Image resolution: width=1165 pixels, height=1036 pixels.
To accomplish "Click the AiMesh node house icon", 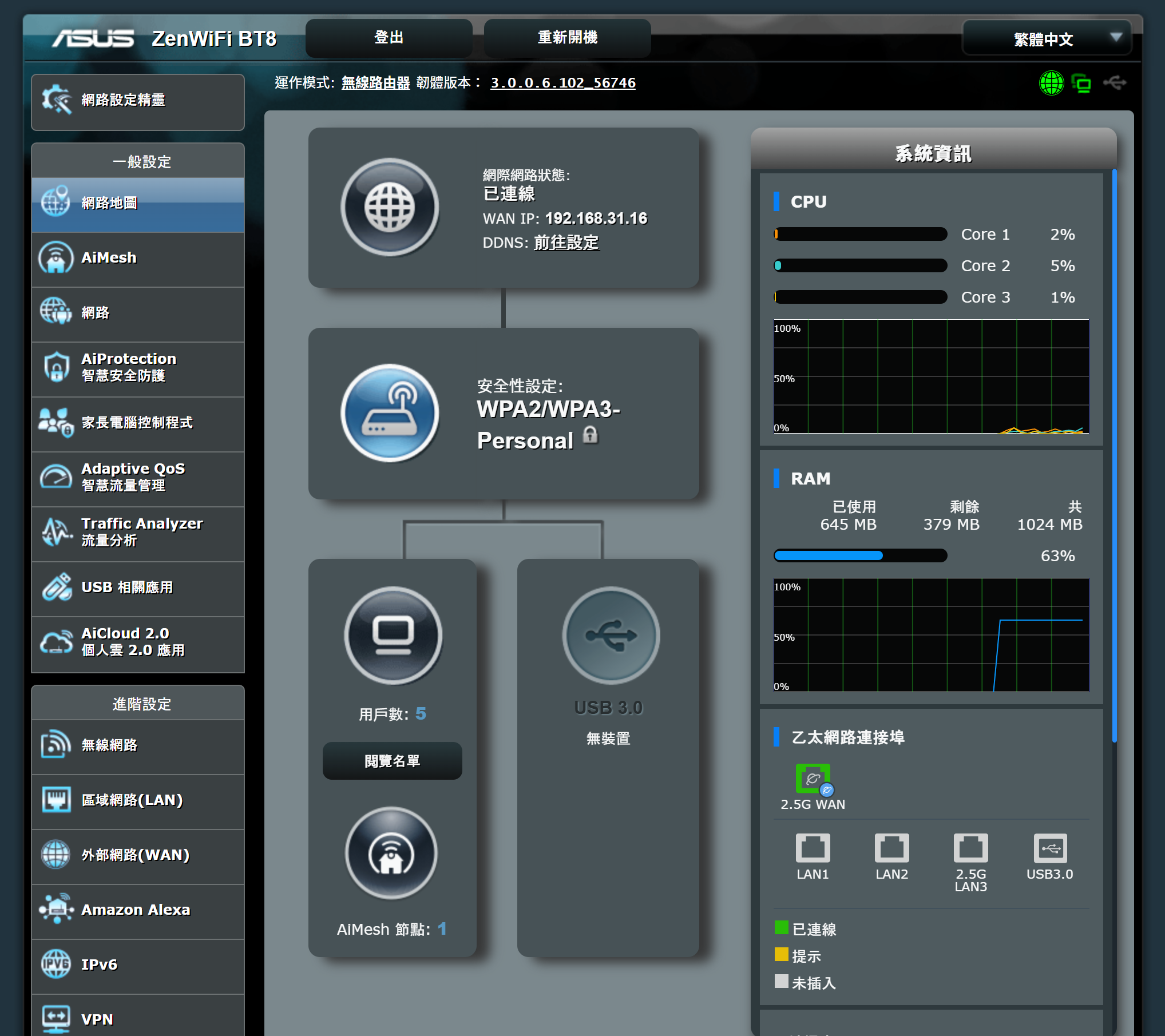I will click(391, 854).
